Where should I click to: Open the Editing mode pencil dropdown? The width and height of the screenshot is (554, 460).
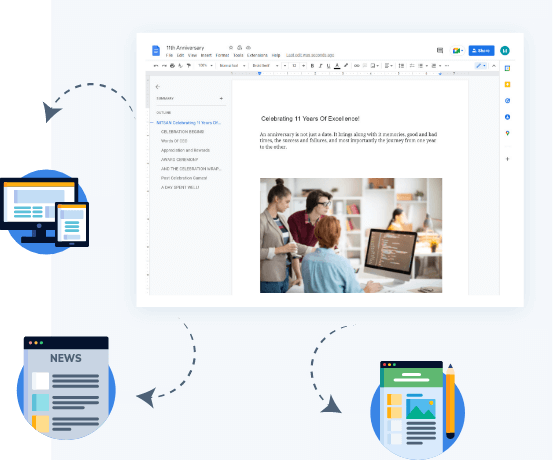point(481,66)
